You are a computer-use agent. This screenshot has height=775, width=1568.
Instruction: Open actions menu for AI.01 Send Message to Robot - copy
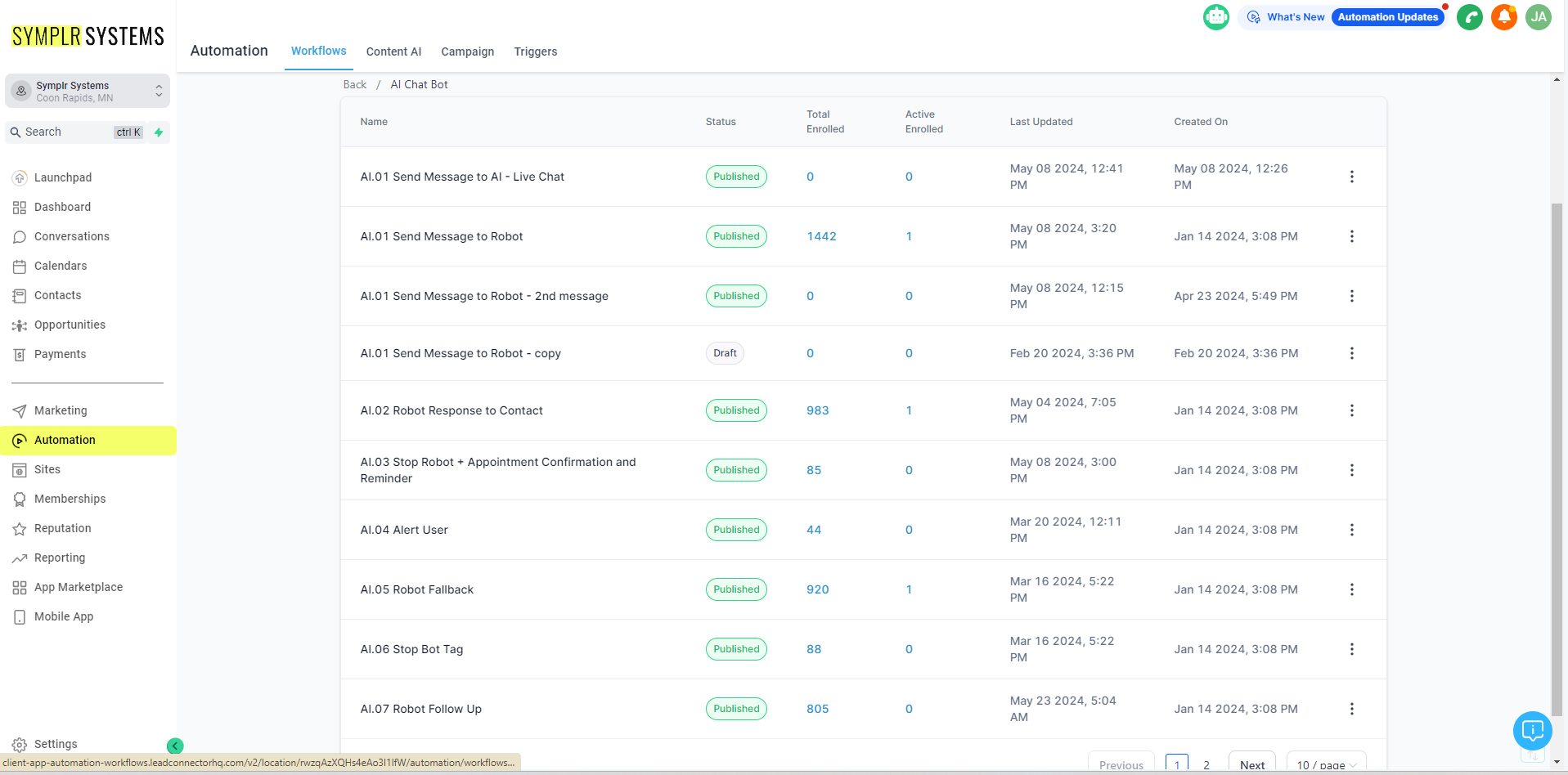click(x=1351, y=353)
